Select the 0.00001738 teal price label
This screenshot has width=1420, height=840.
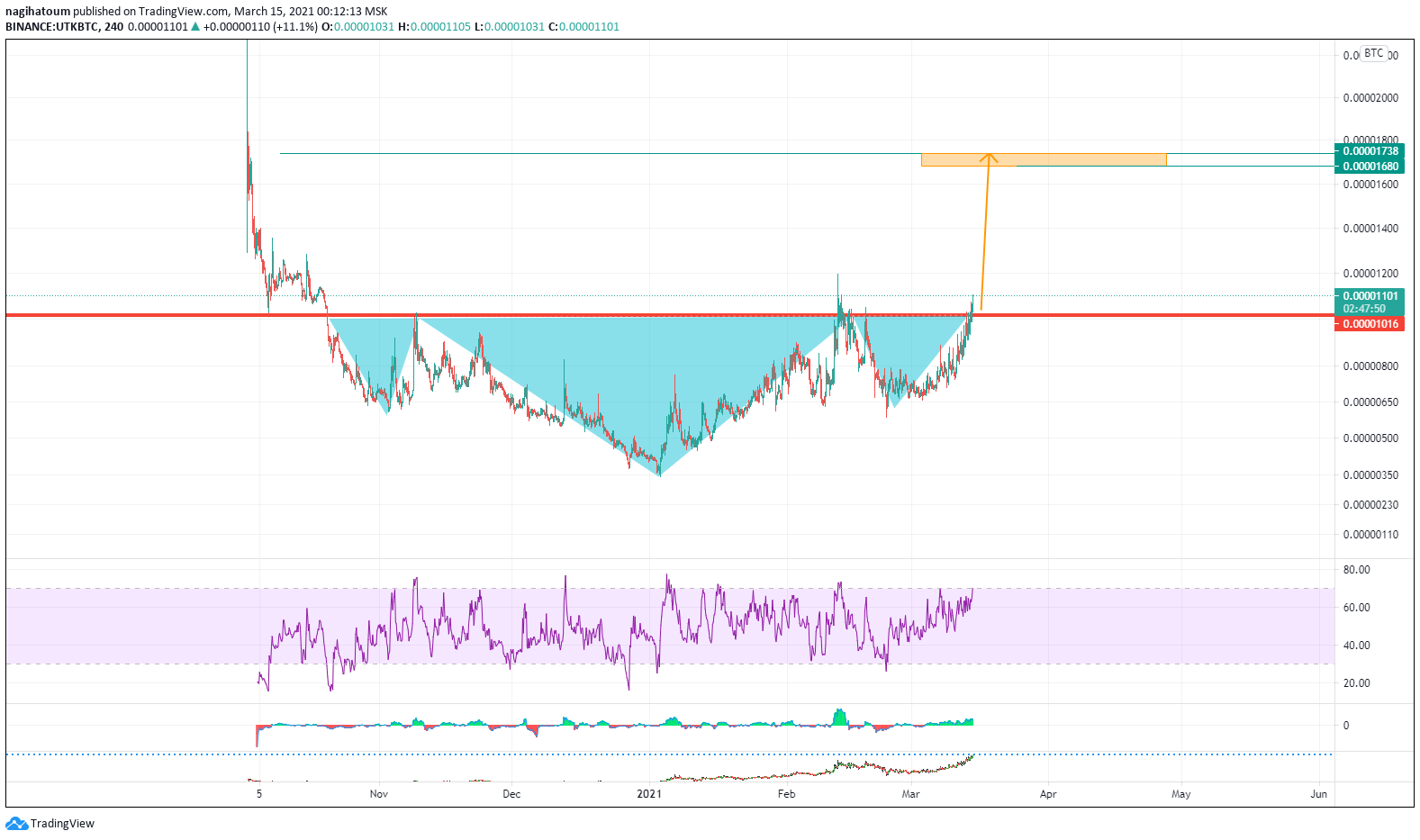(1369, 151)
